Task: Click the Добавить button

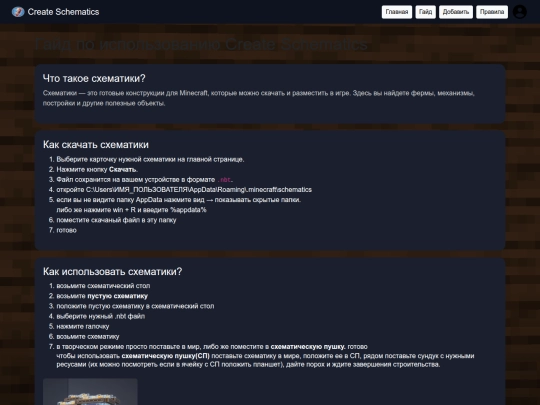Action: [456, 12]
